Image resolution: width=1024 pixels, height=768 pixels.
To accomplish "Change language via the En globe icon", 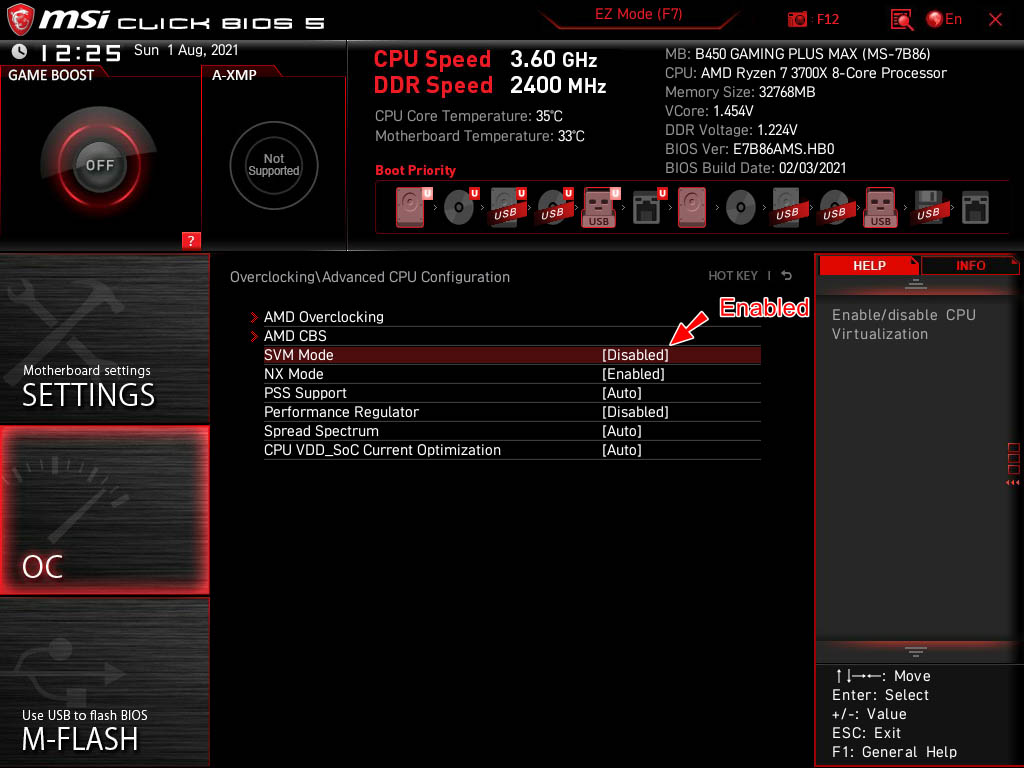I will tap(944, 20).
